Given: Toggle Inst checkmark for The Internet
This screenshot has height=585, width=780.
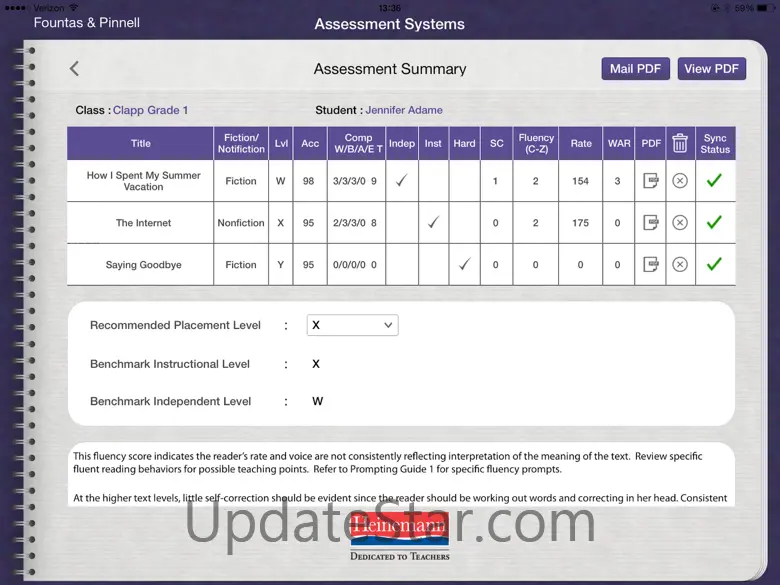Looking at the screenshot, I should 433,222.
